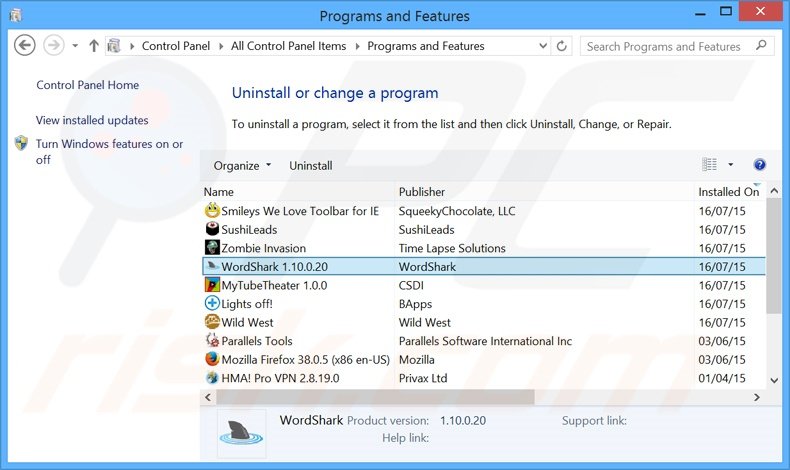Select the Zombie Invasion program icon
The height and width of the screenshot is (470, 790).
click(212, 247)
